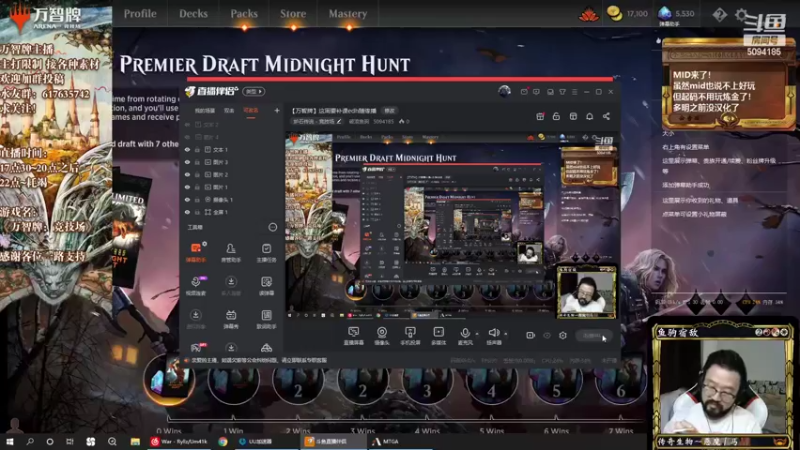Select the first scene tab in companion

(205, 111)
